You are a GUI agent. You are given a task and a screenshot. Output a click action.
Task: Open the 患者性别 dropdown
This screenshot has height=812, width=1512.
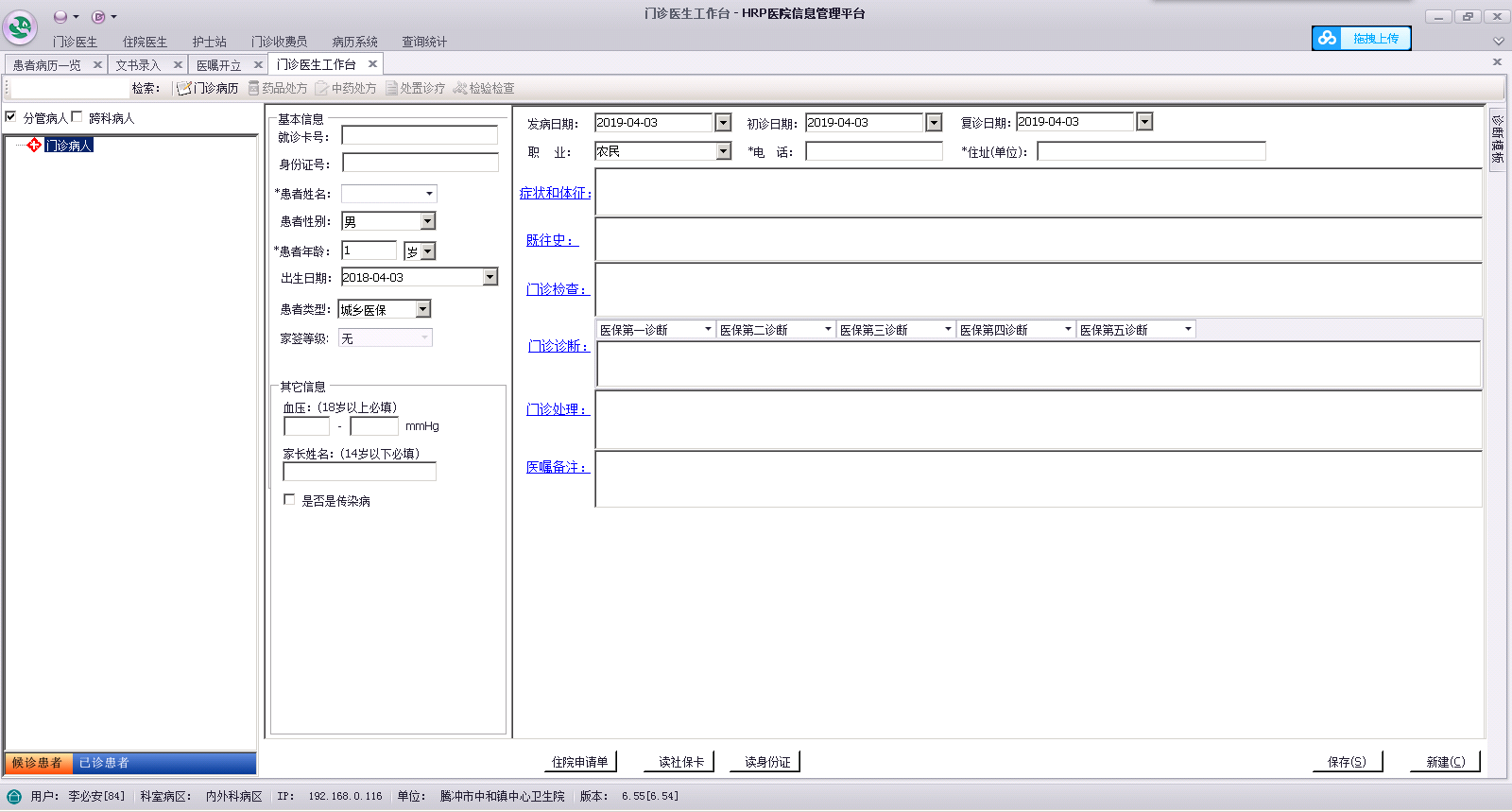[x=428, y=221]
